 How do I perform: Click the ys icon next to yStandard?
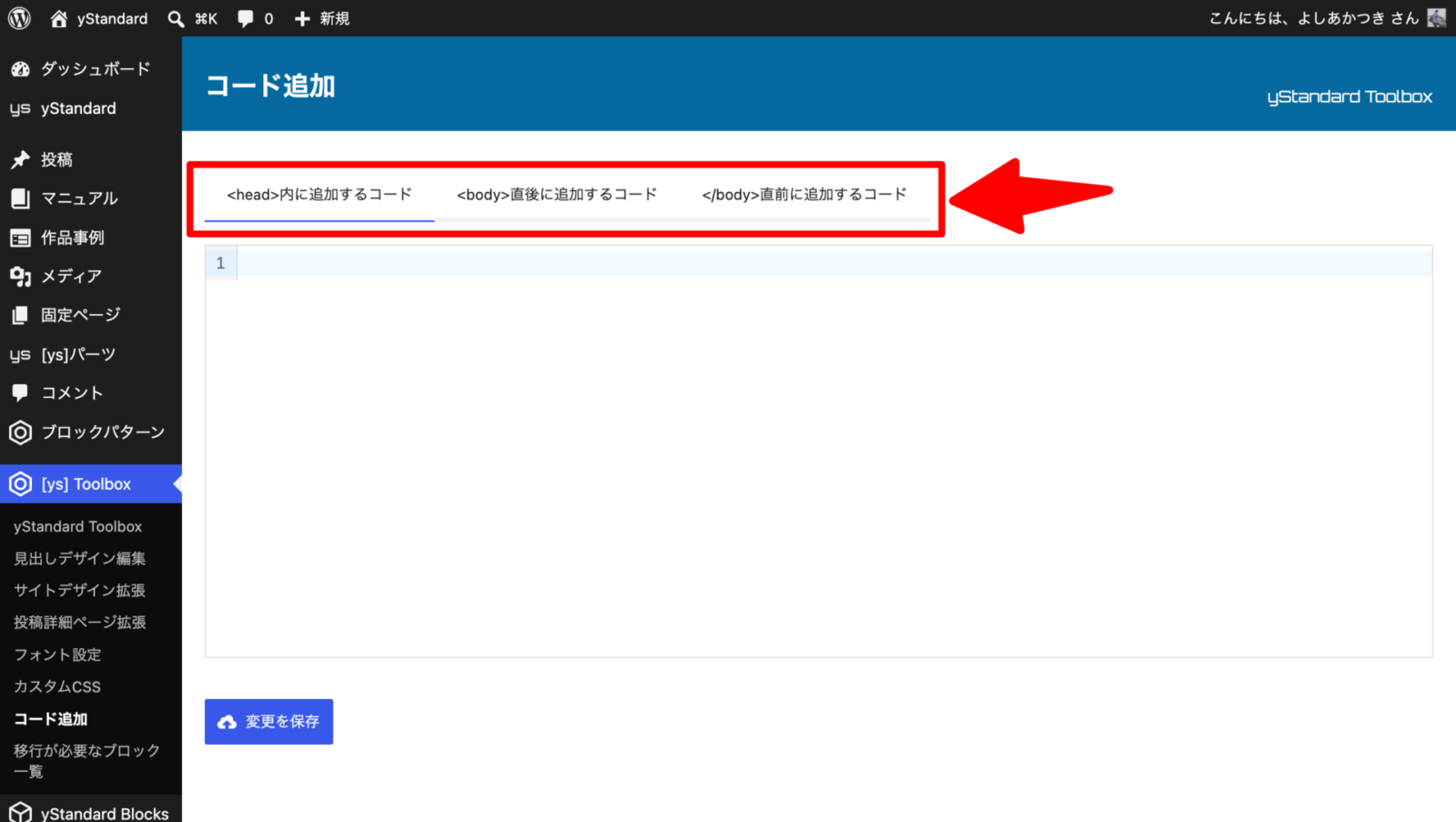coord(20,109)
